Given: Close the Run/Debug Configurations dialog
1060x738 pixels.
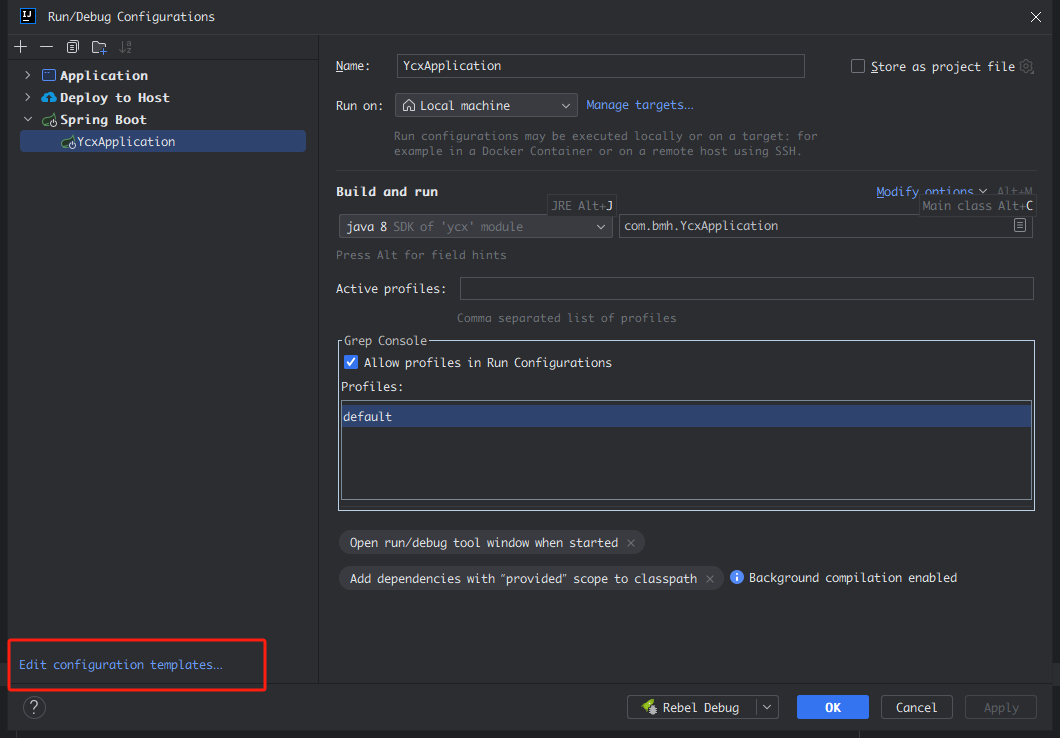Looking at the screenshot, I should [x=1036, y=17].
